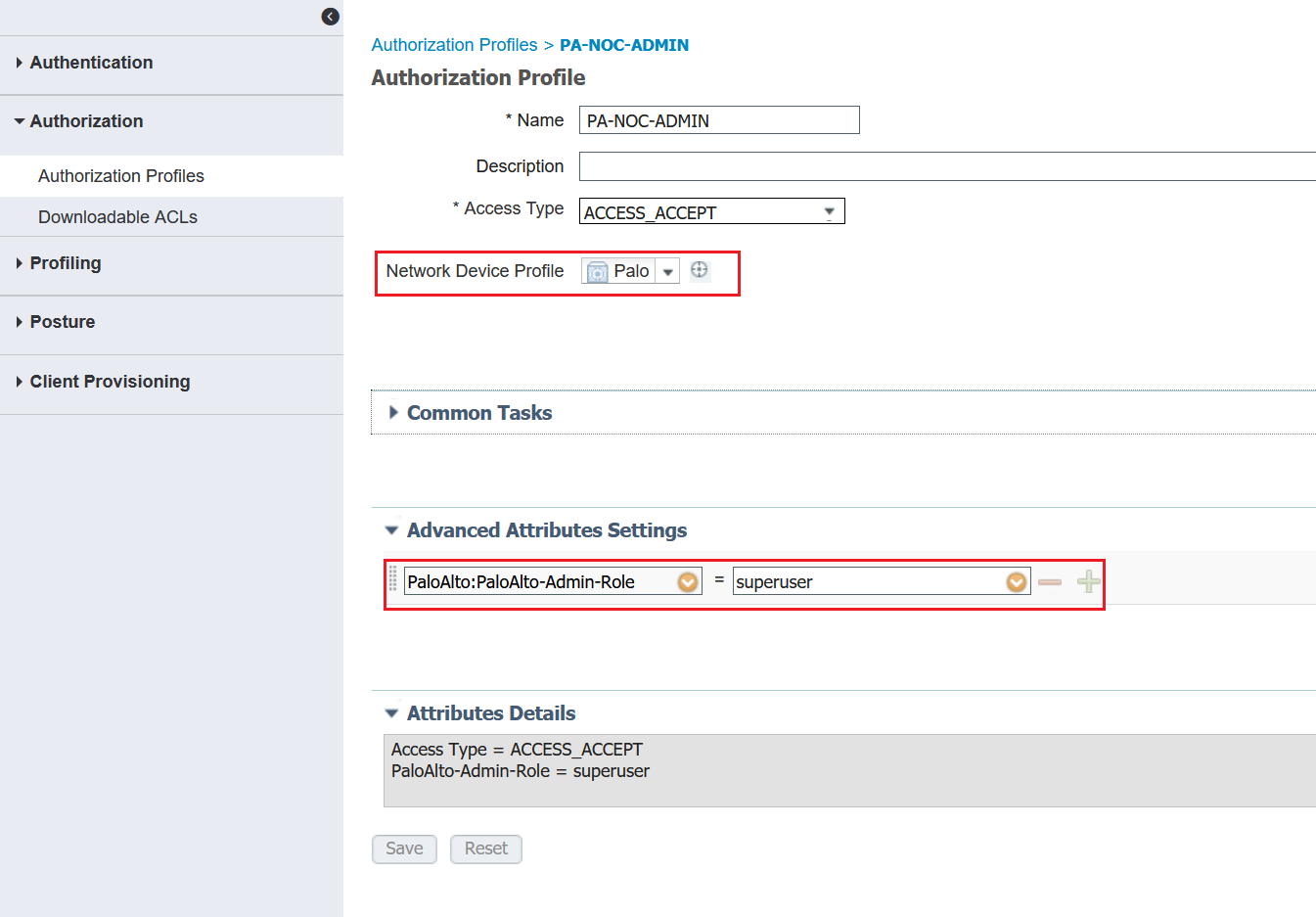Collapse the Advanced Attributes Settings section
Viewport: 1316px width, 917px height.
(390, 529)
